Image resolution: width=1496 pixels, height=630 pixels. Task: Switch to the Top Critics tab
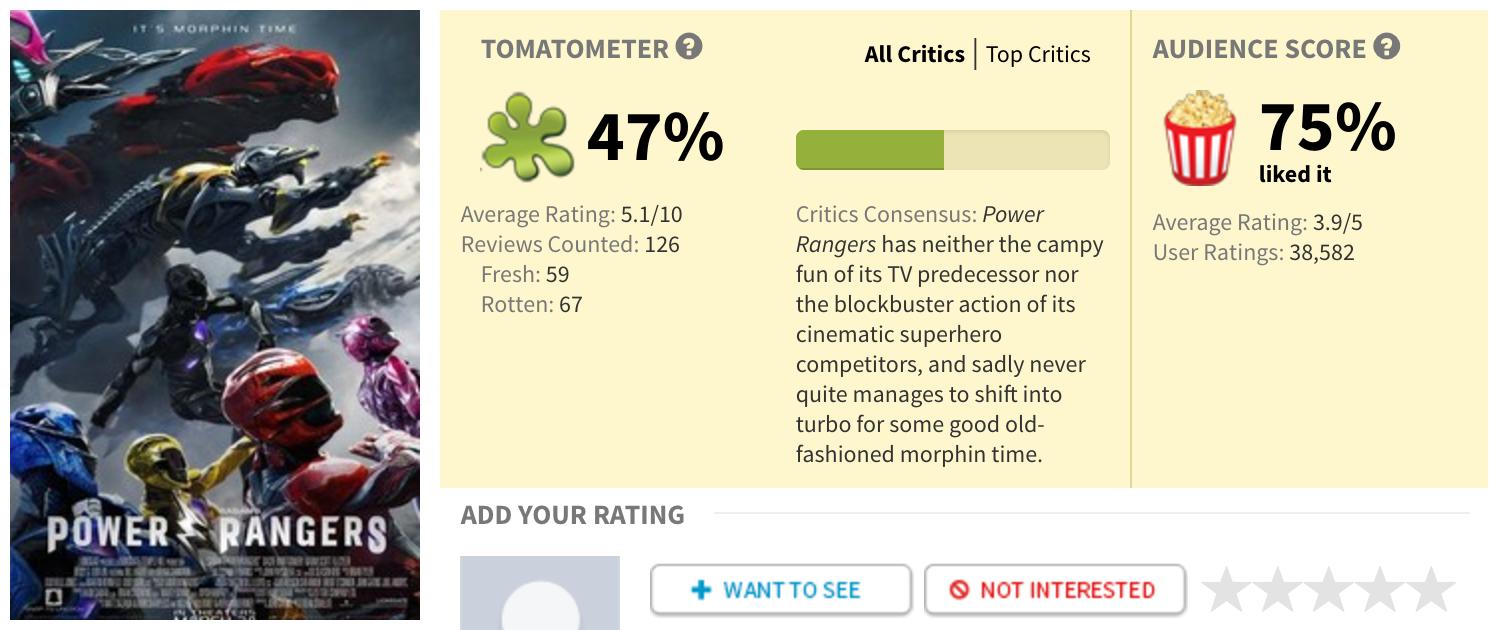tap(1038, 54)
